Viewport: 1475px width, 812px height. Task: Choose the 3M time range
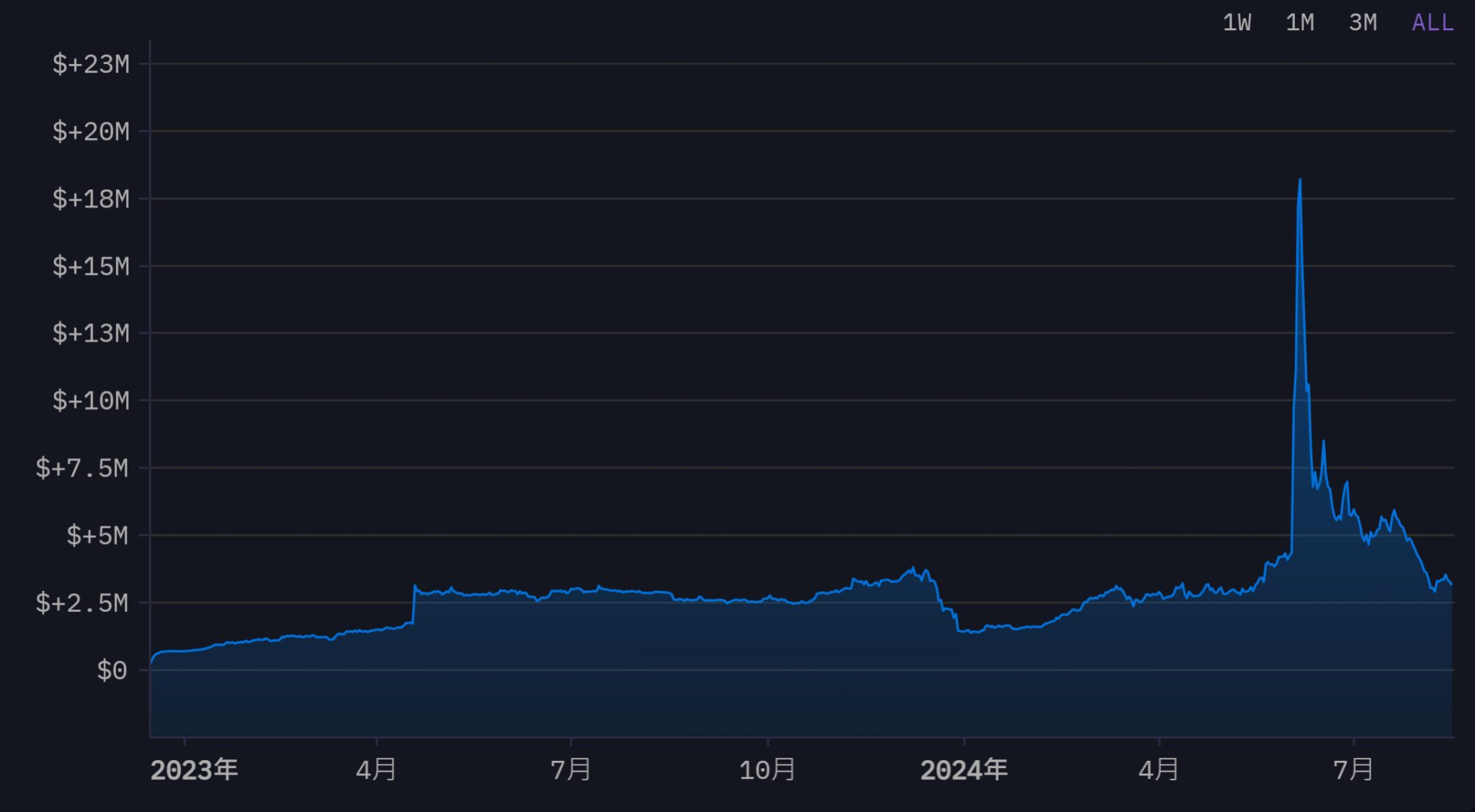coord(1362,23)
